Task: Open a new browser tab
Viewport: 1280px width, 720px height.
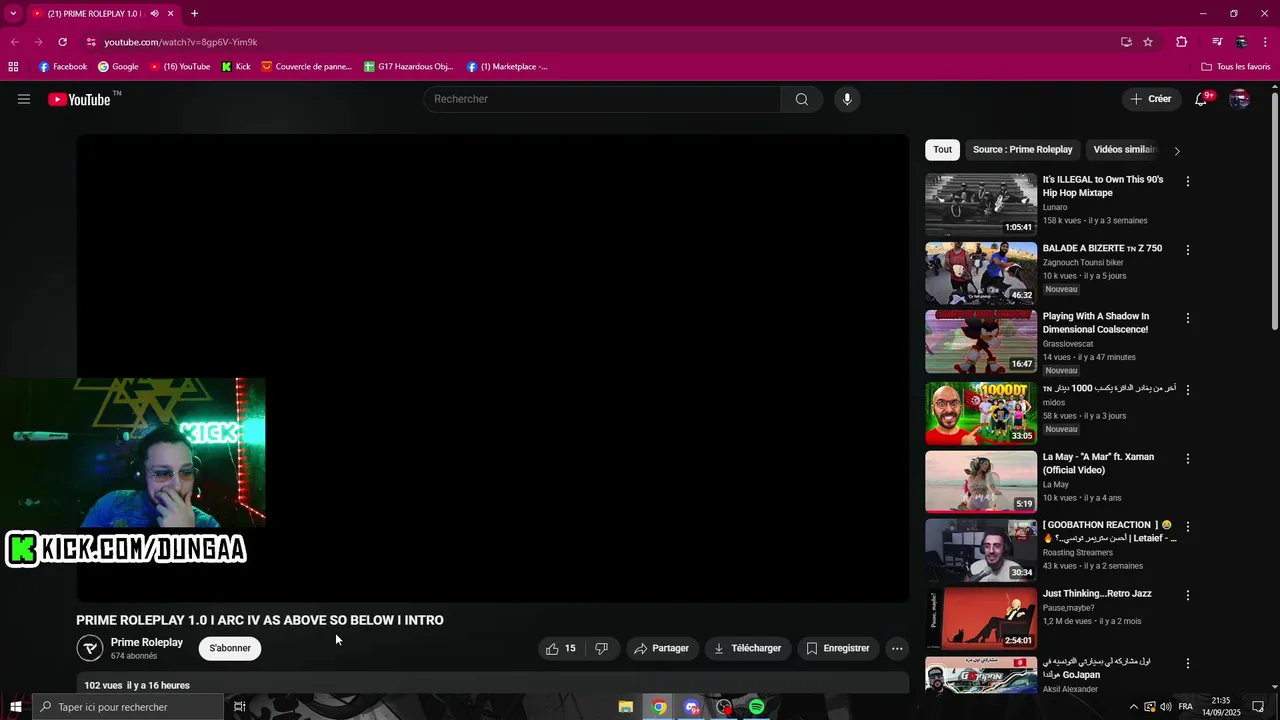Action: click(194, 14)
